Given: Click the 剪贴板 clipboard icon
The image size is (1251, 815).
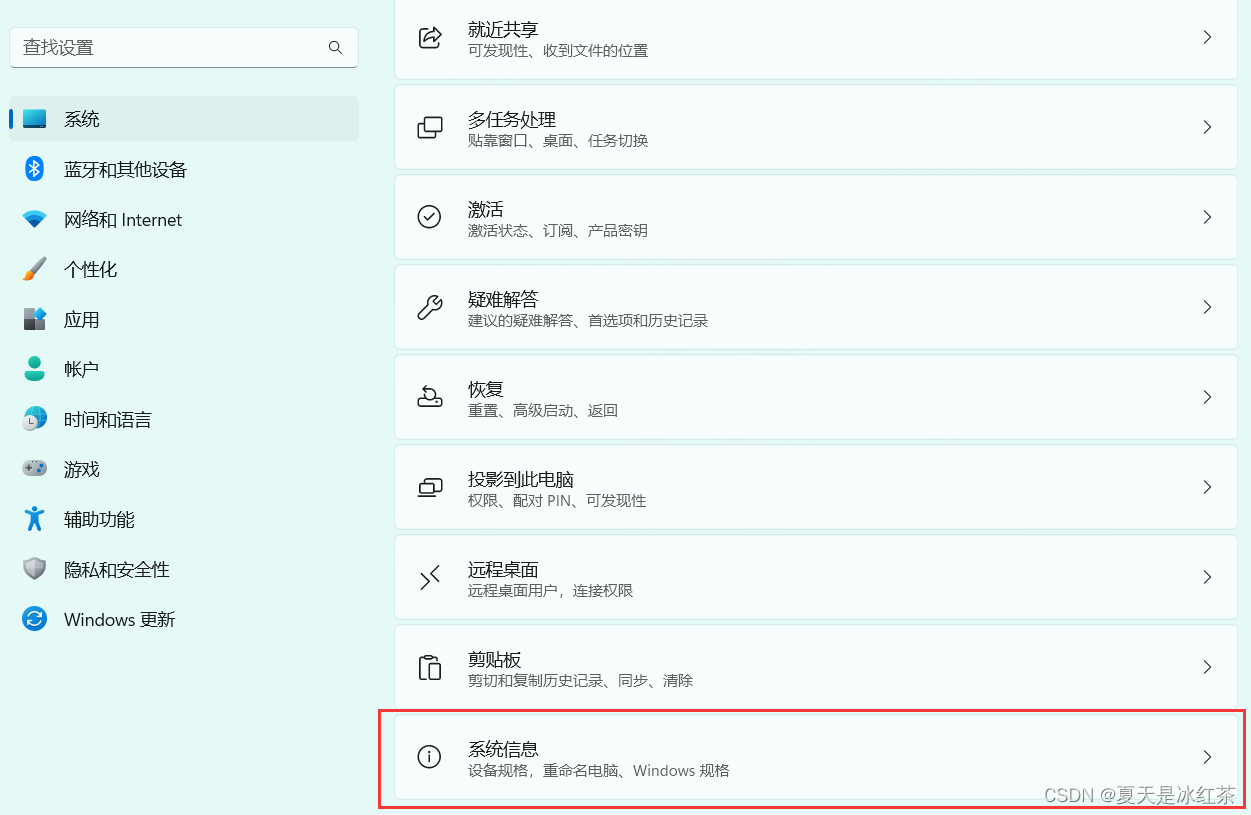Looking at the screenshot, I should (430, 667).
